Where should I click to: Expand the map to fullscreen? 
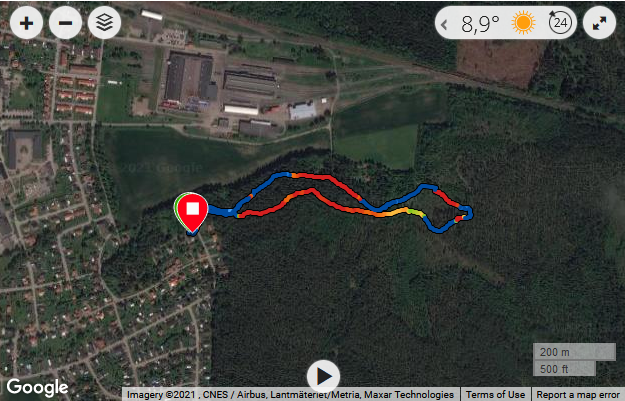(599, 23)
